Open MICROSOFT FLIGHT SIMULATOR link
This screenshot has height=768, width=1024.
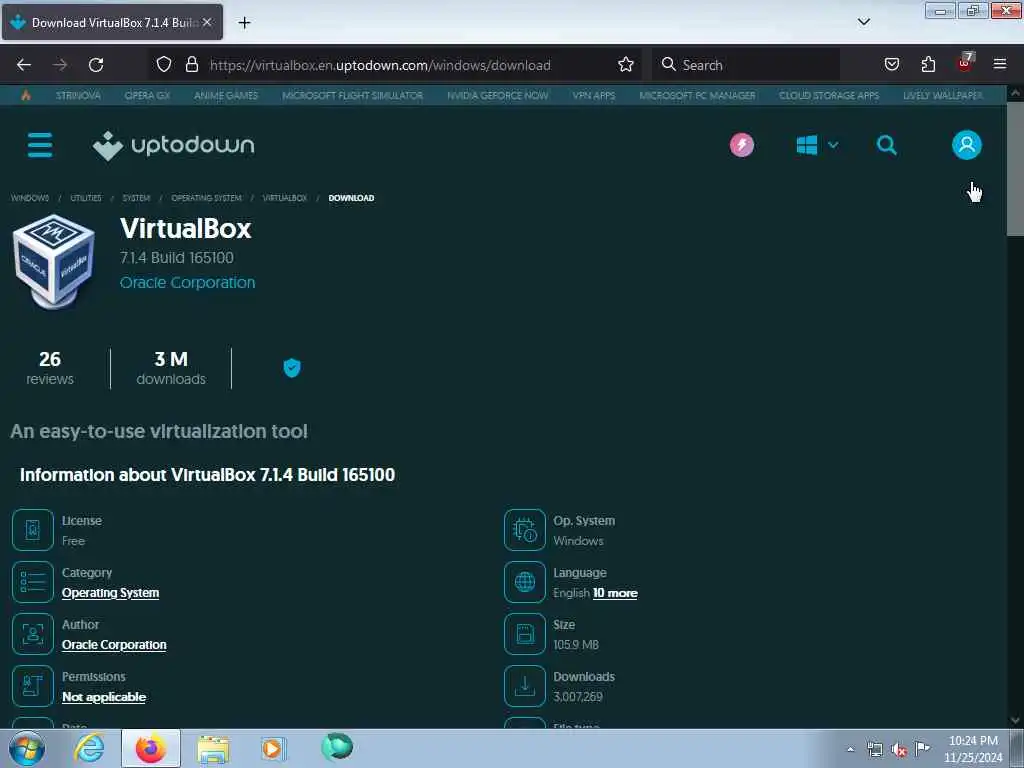(353, 95)
